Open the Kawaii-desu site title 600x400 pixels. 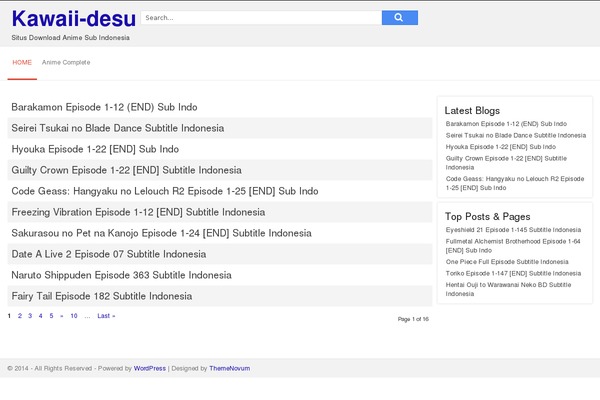[x=73, y=18]
